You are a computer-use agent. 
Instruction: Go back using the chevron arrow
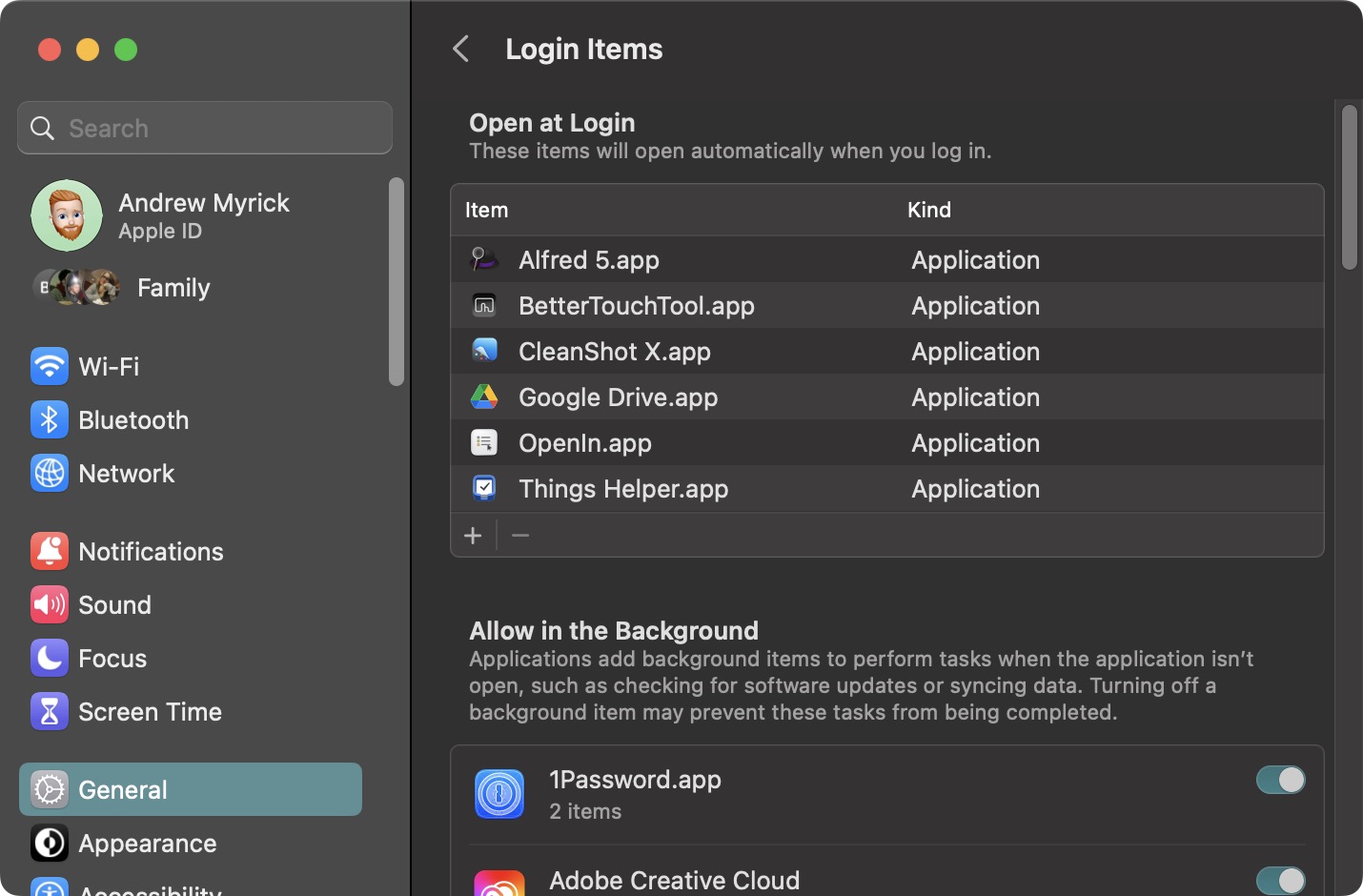(x=461, y=49)
